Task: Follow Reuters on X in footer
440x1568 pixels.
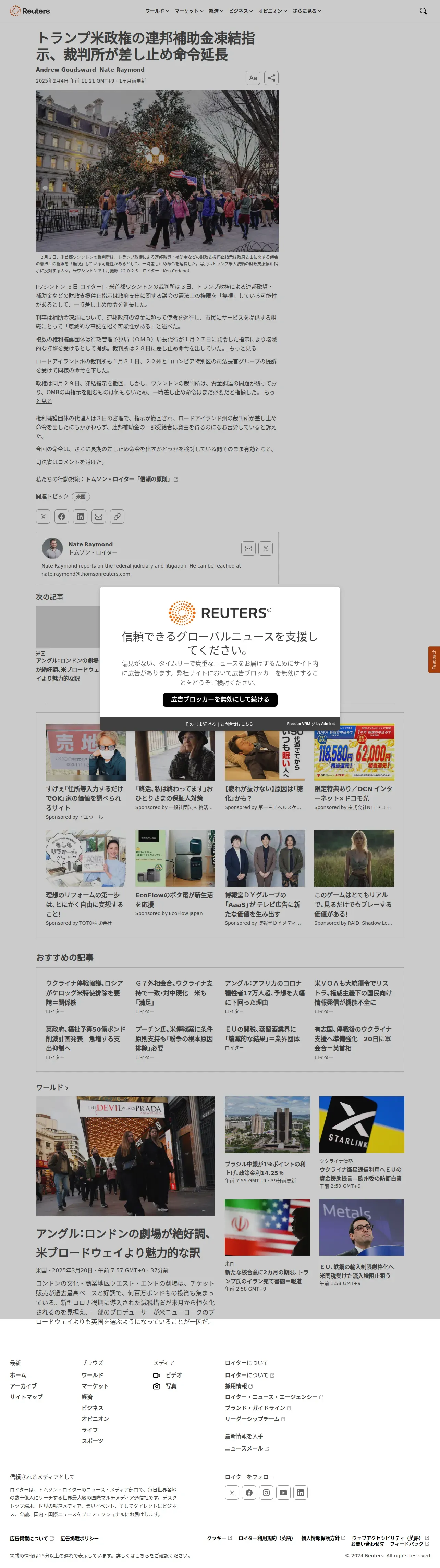Action: pos(232,1493)
